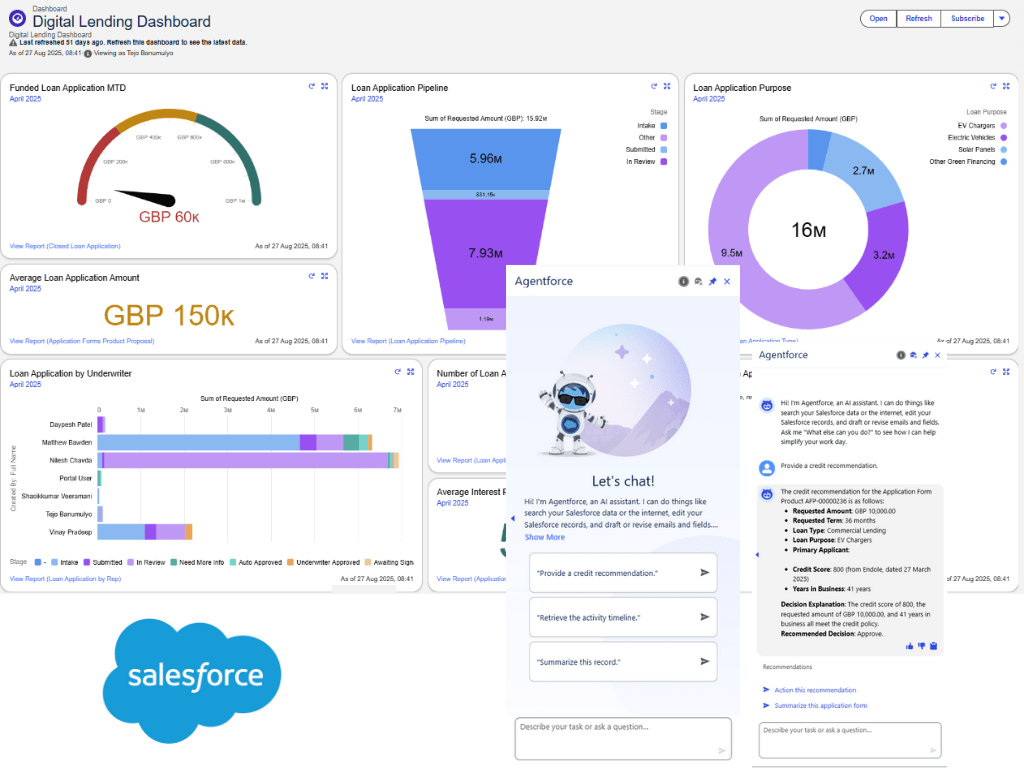Click the dashboard Refresh button

(918, 18)
